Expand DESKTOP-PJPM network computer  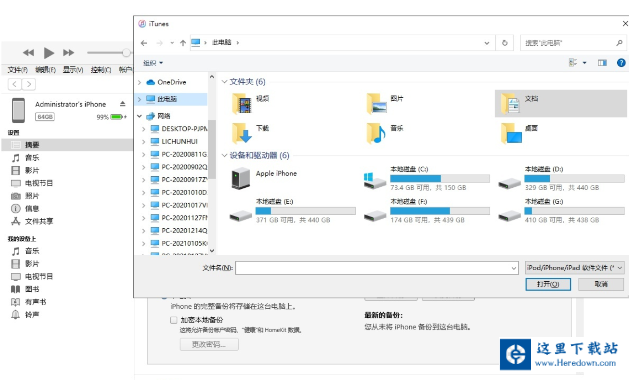coord(144,129)
